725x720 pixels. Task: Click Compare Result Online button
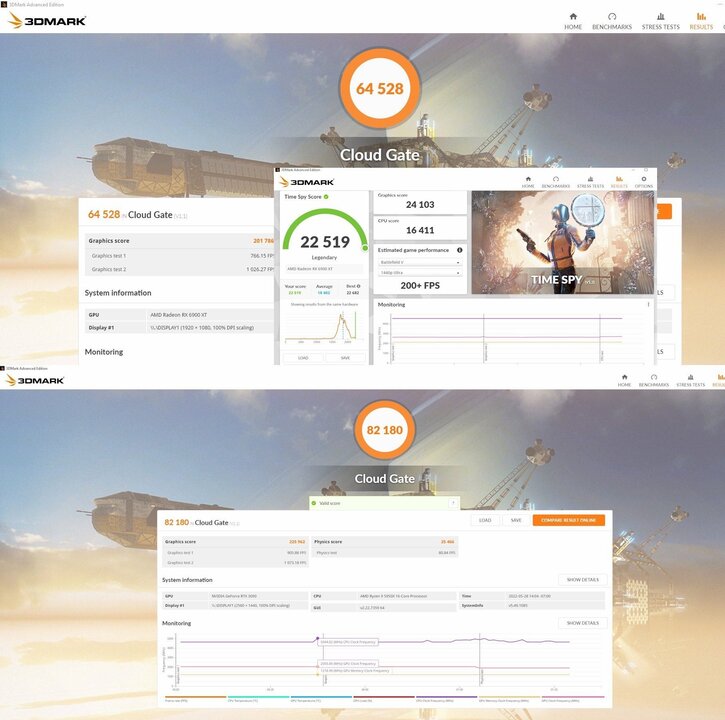[x=568, y=520]
